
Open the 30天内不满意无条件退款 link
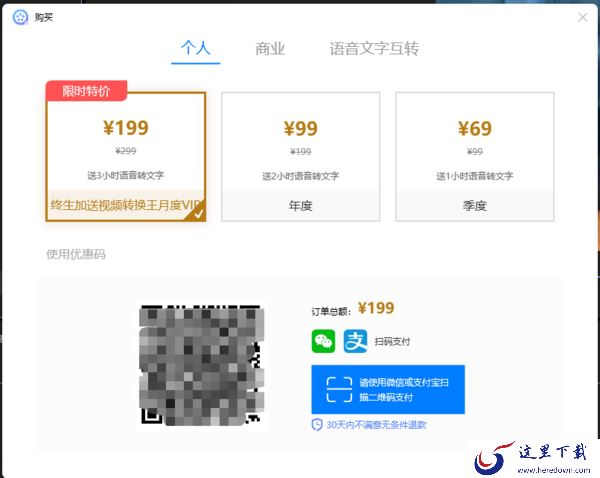(x=376, y=425)
